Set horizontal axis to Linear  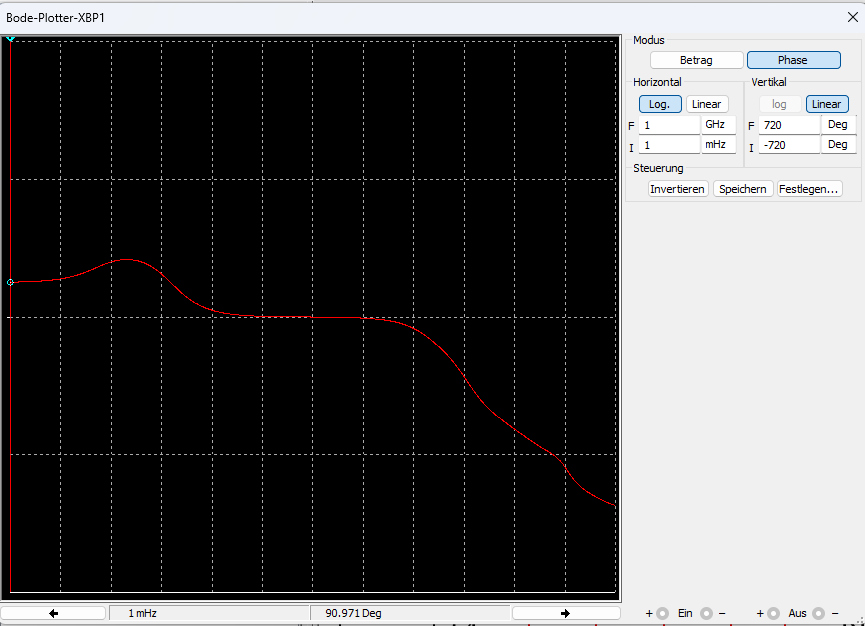707,104
